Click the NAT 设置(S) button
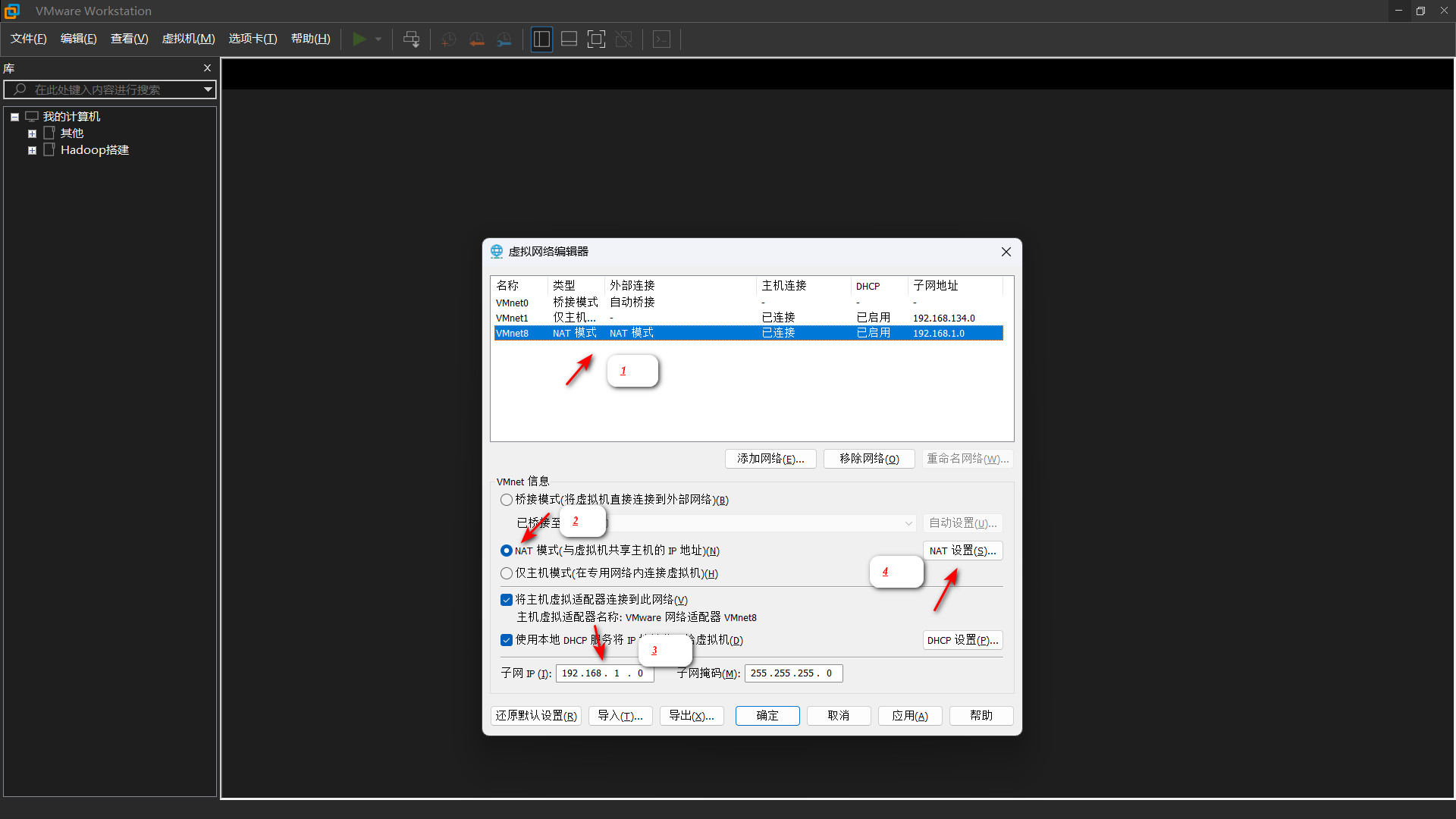Viewport: 1456px width, 819px height. pyautogui.click(x=962, y=551)
